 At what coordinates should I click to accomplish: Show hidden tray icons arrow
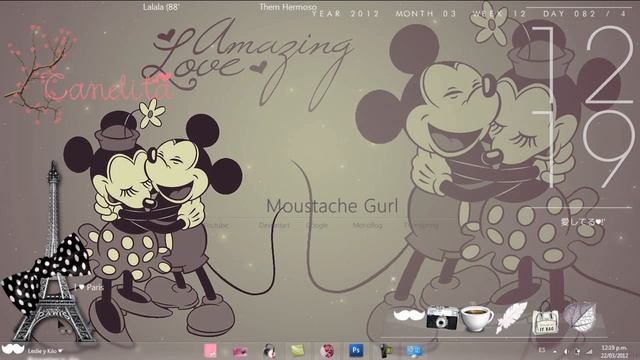pyautogui.click(x=555, y=351)
